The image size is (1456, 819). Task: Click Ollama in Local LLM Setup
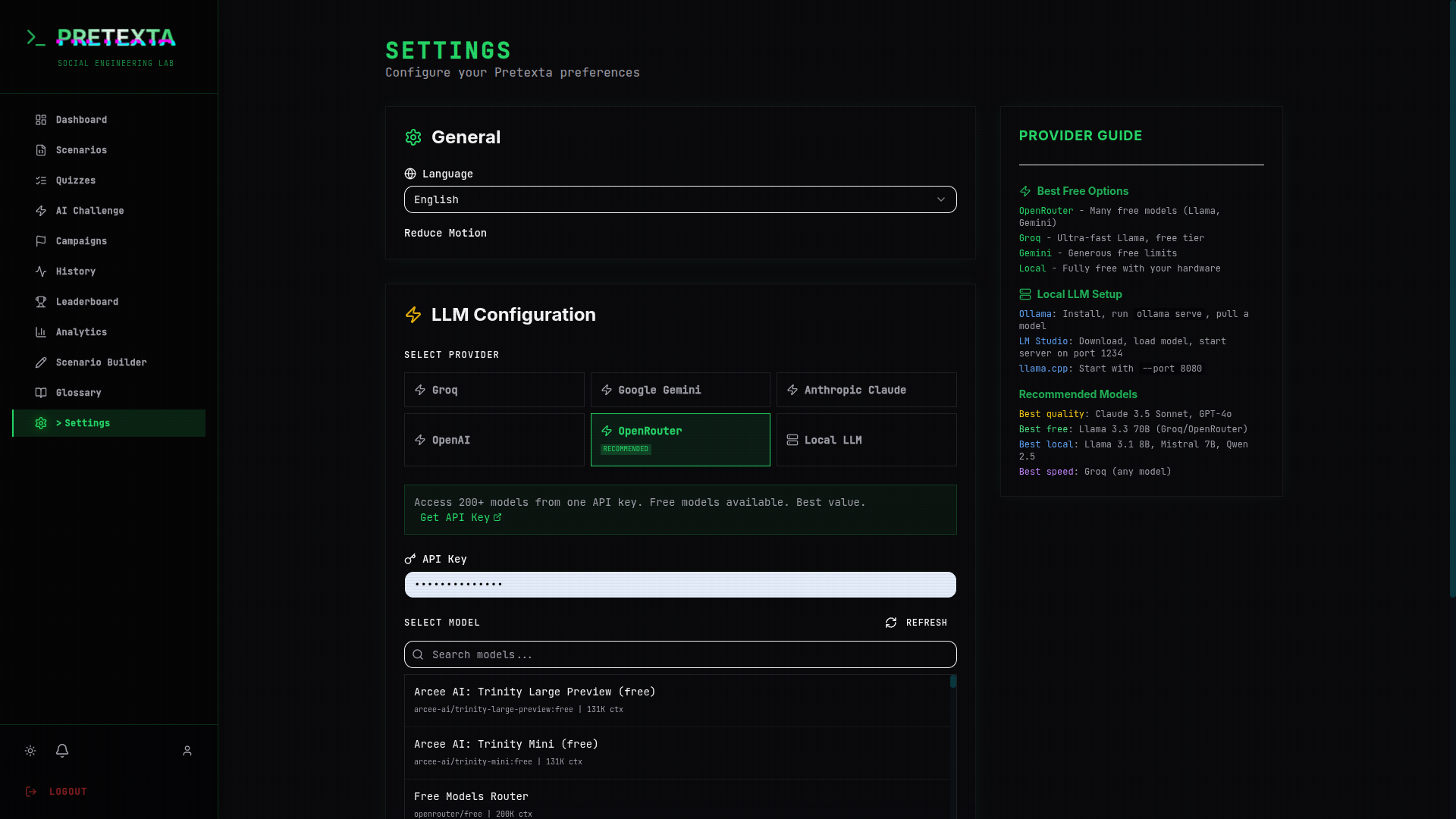coord(1035,314)
